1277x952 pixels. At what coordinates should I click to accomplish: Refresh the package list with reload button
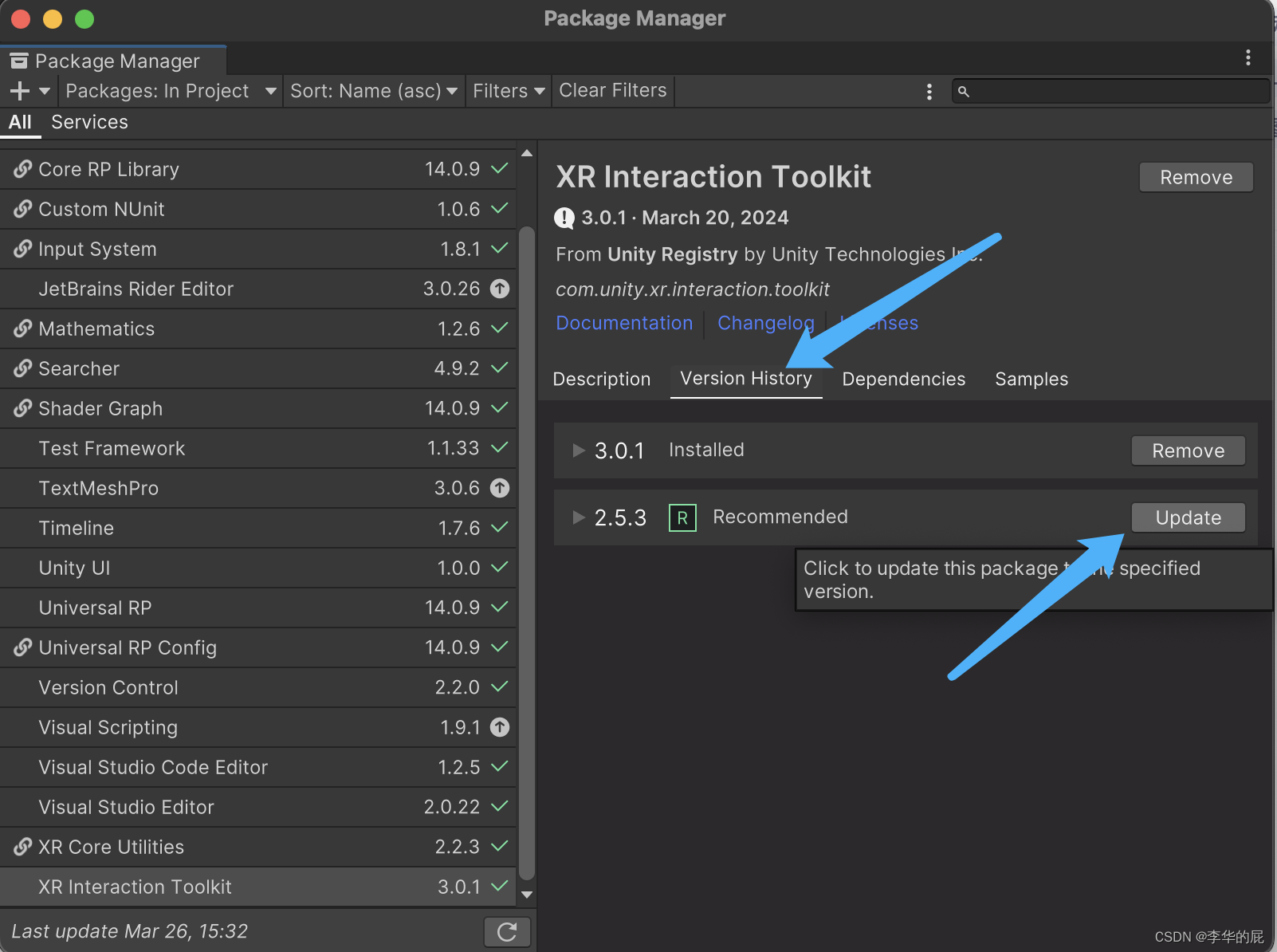tap(507, 931)
